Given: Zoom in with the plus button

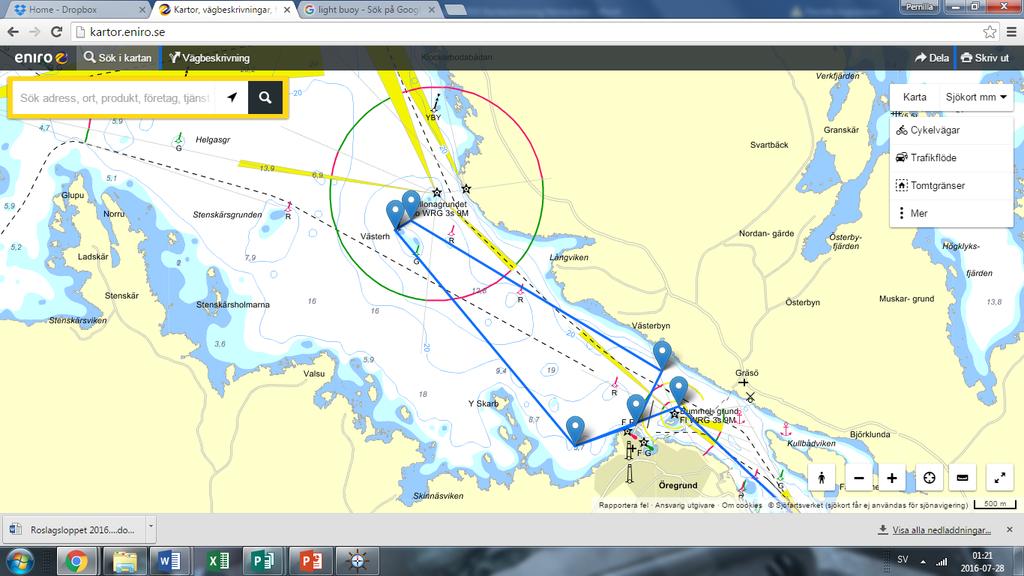Looking at the screenshot, I should point(891,478).
